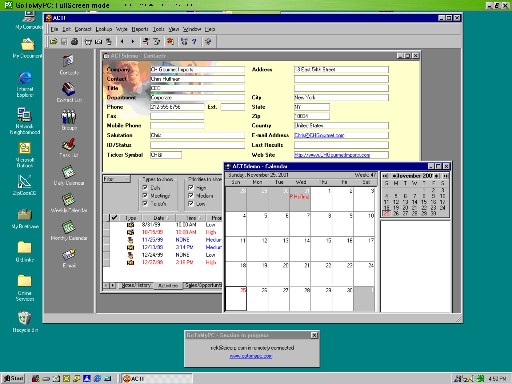Click the E-mail Address link
The image size is (512, 384).
(319, 135)
